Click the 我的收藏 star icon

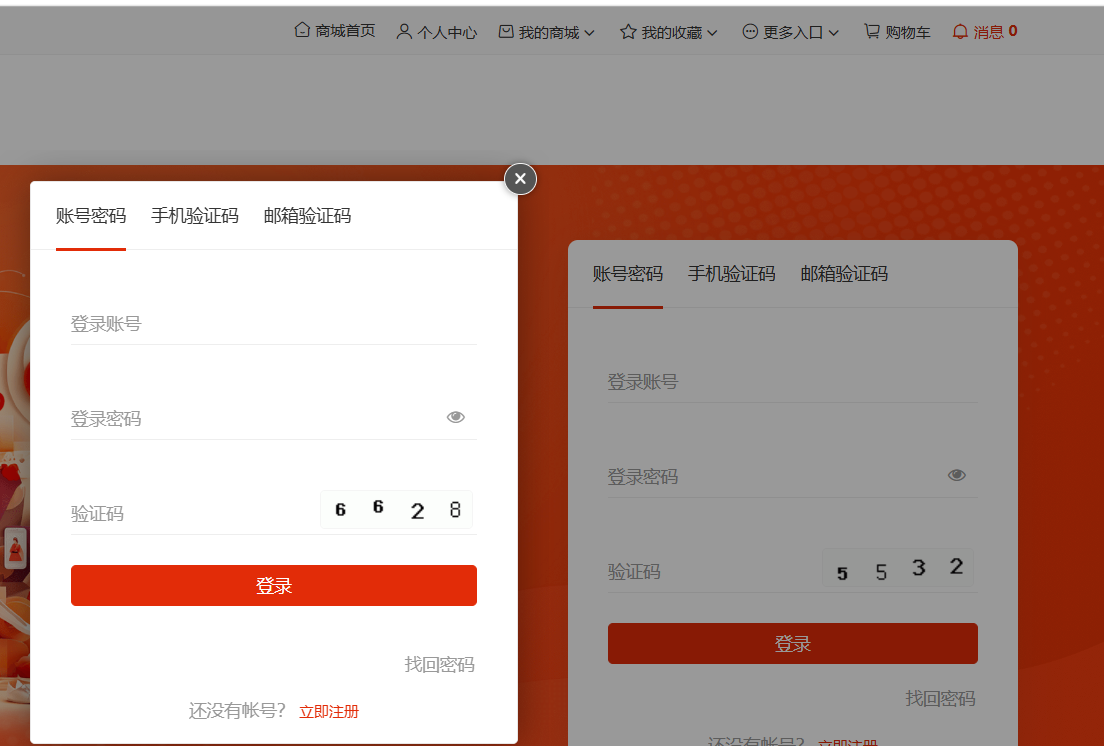pyautogui.click(x=628, y=32)
